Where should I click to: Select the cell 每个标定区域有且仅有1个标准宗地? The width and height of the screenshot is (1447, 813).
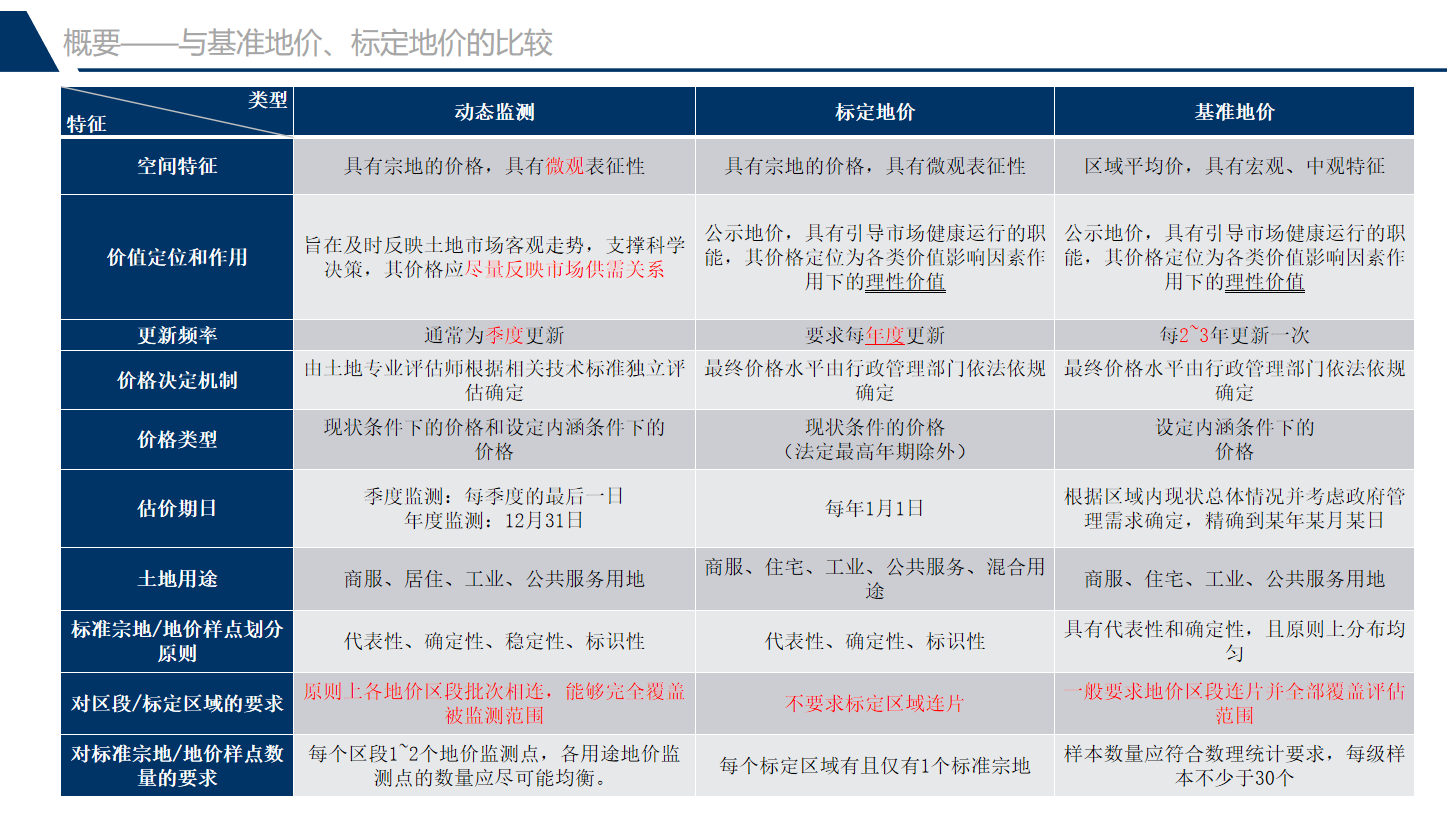[875, 766]
